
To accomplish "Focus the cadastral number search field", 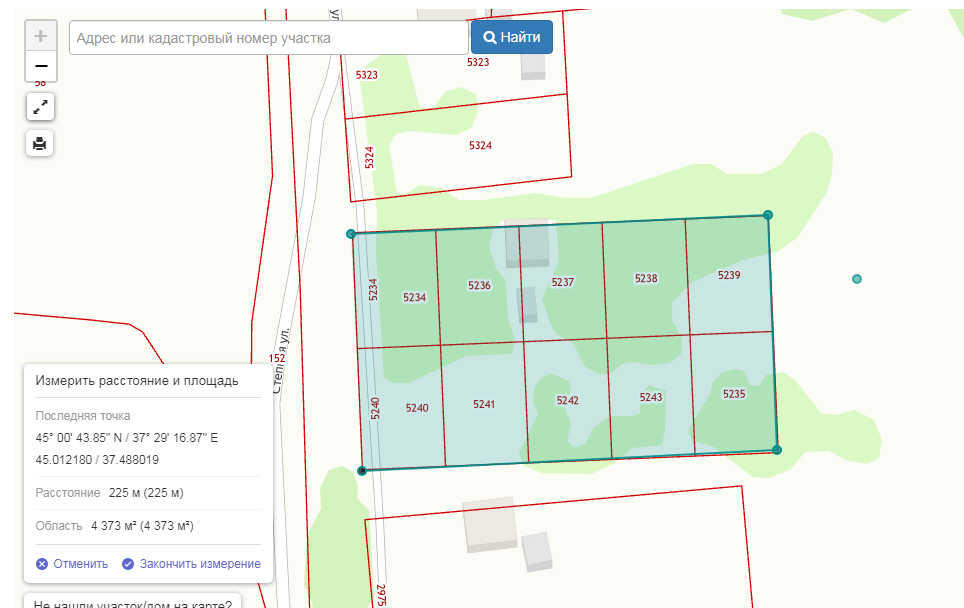I will (268, 38).
